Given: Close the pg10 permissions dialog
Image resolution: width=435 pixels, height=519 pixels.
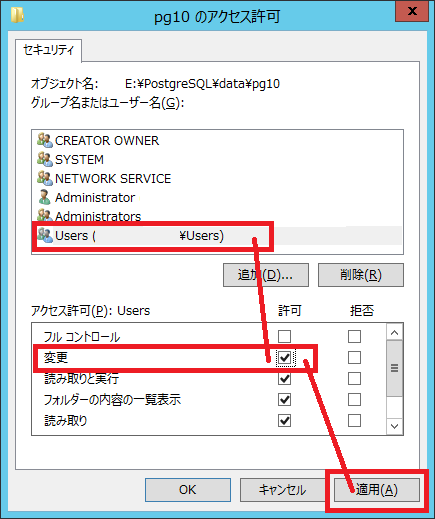Looking at the screenshot, I should click(412, 11).
